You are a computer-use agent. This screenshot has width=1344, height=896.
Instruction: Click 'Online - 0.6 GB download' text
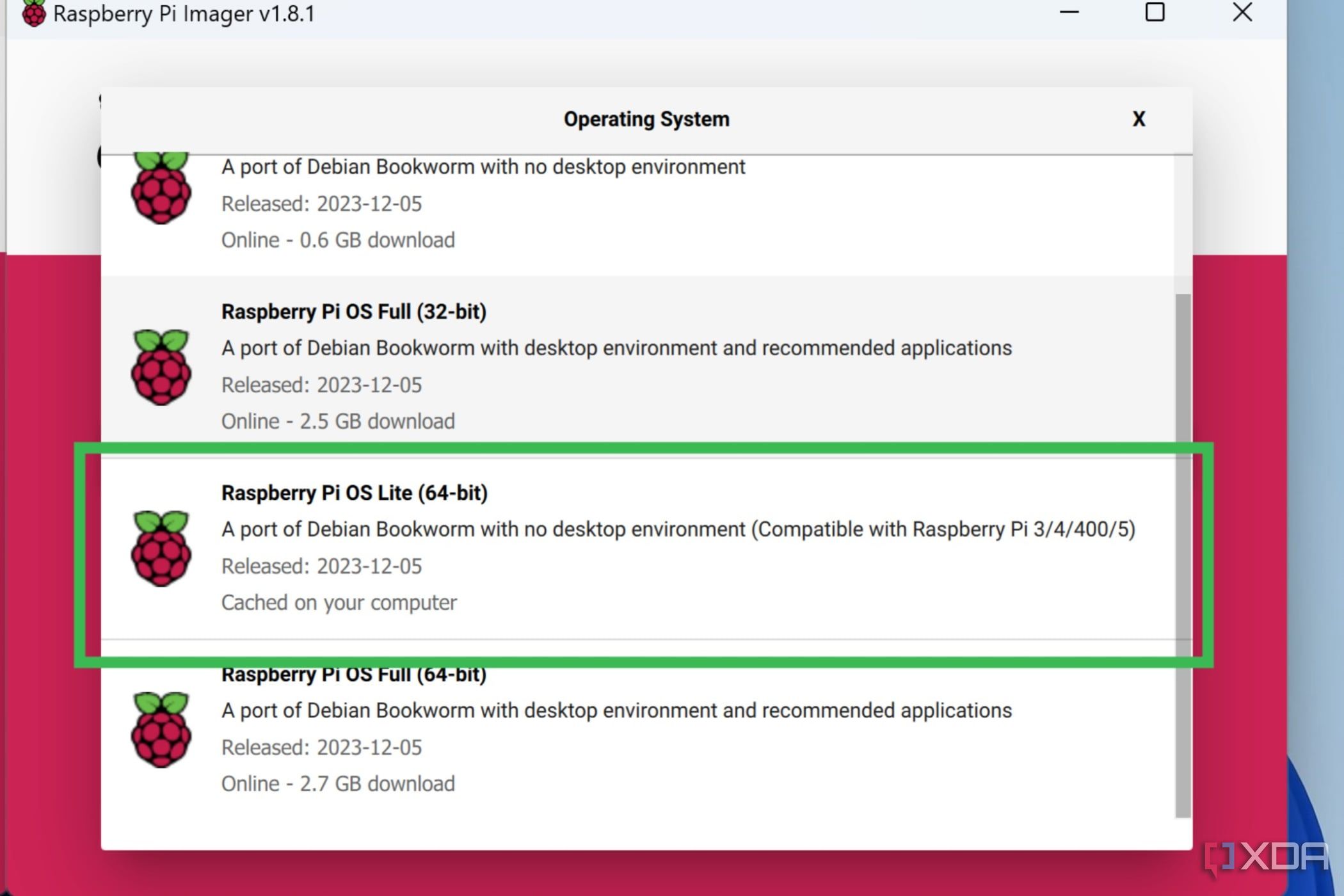[338, 240]
